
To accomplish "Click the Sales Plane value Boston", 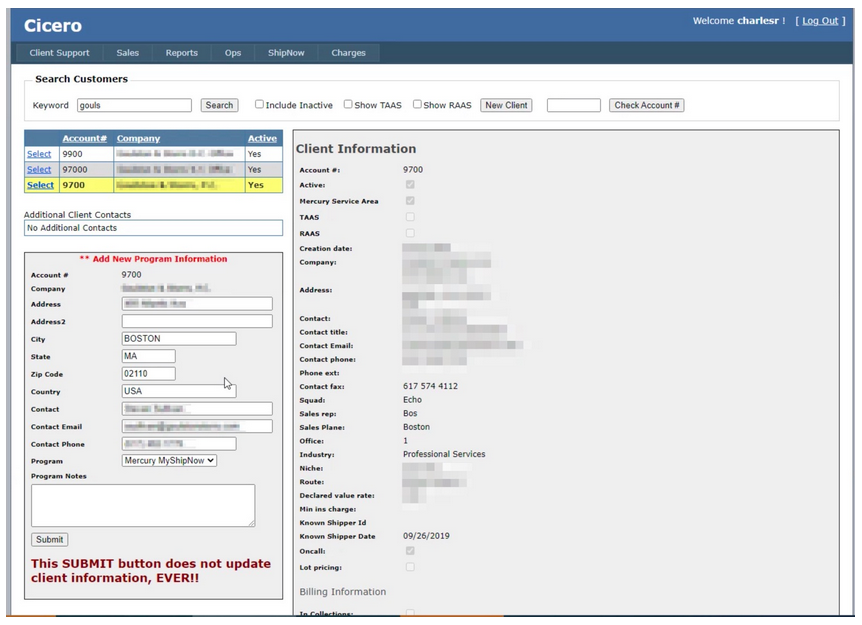I will pyautogui.click(x=417, y=427).
